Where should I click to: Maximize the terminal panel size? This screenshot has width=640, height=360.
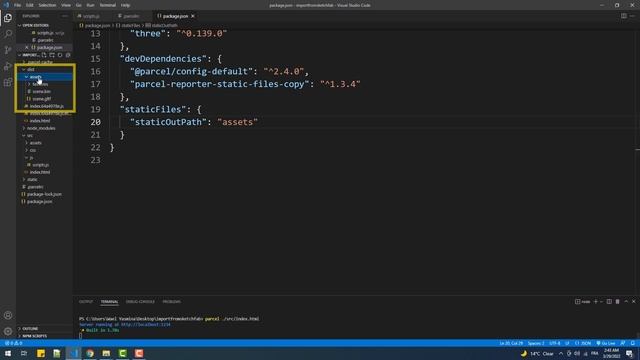(x=626, y=302)
